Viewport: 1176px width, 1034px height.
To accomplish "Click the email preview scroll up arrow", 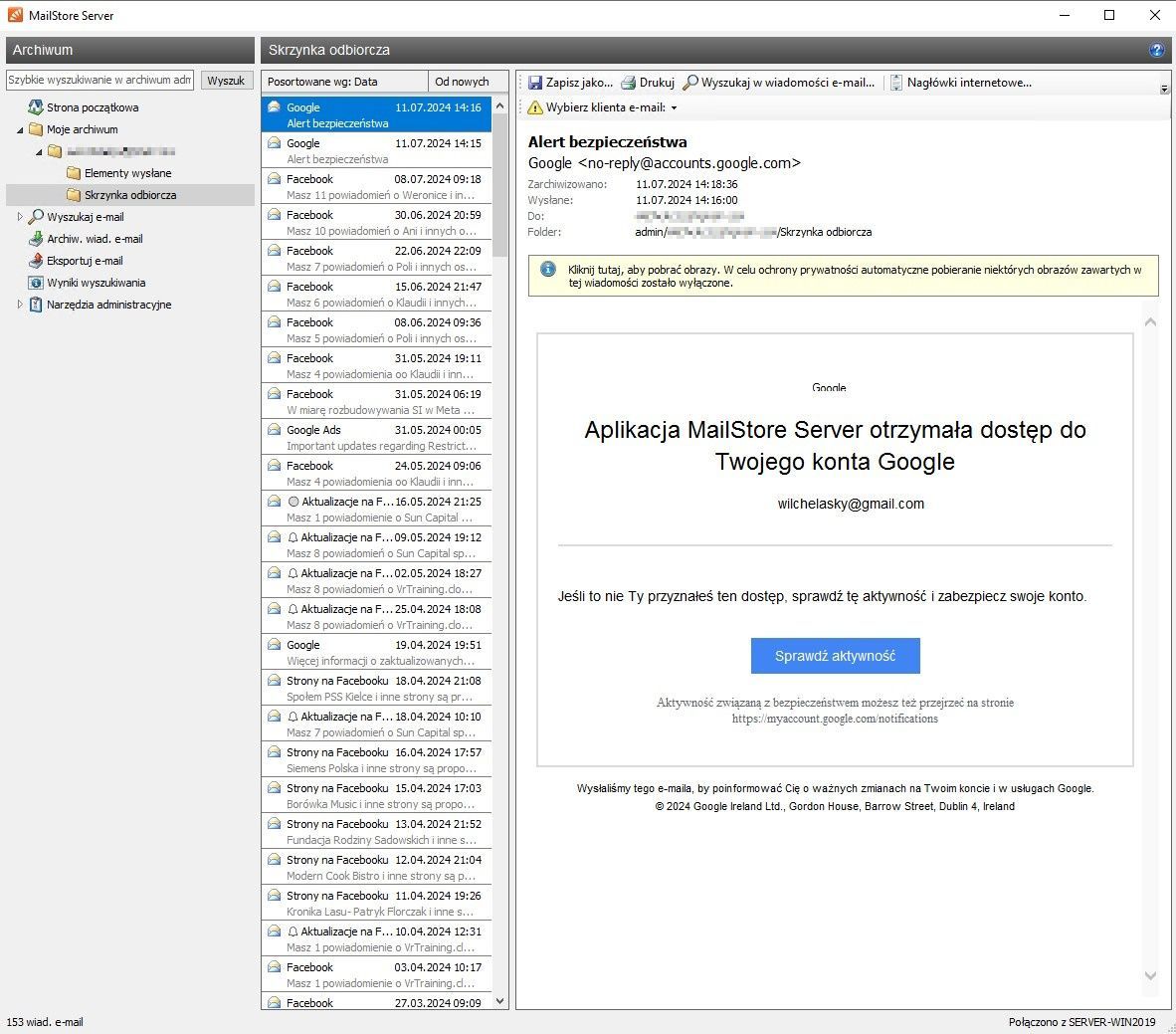I will coord(1150,321).
